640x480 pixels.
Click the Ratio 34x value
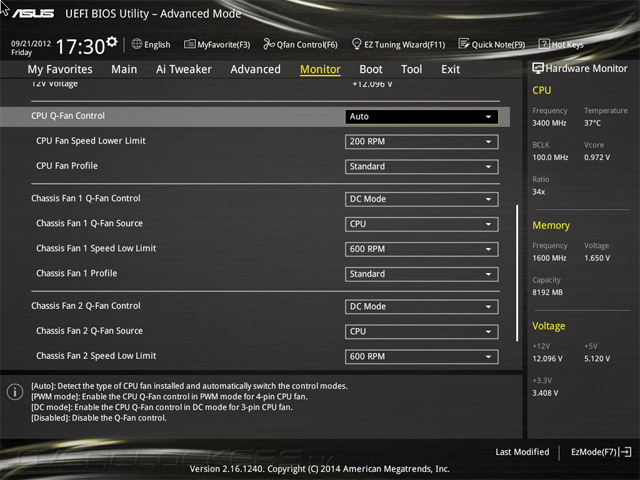538,191
